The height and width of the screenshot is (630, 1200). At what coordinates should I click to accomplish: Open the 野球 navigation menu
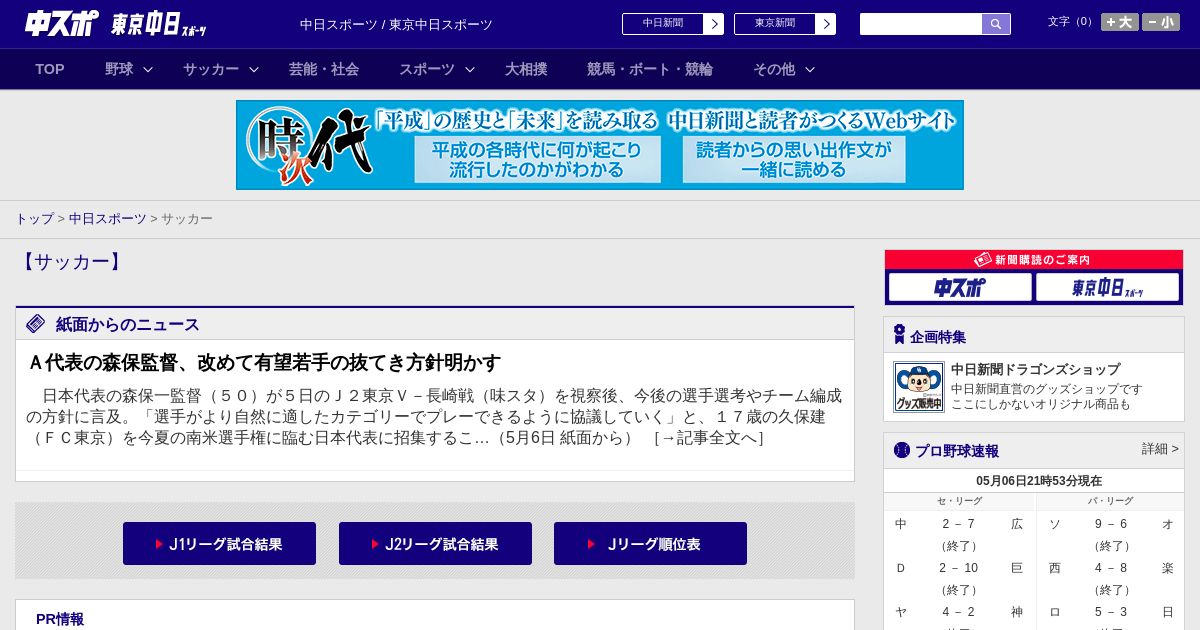119,69
